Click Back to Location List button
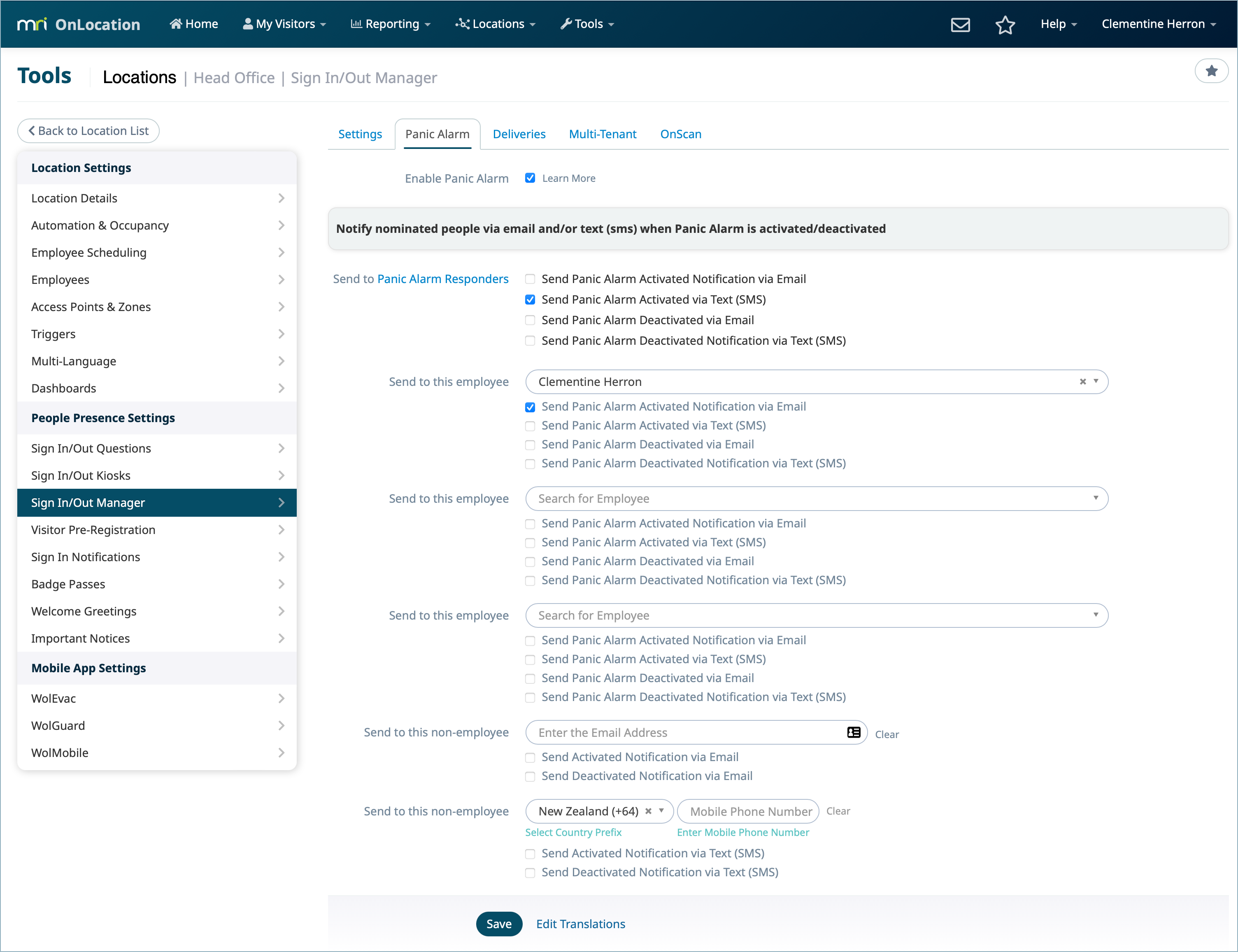This screenshot has width=1238, height=952. point(88,131)
